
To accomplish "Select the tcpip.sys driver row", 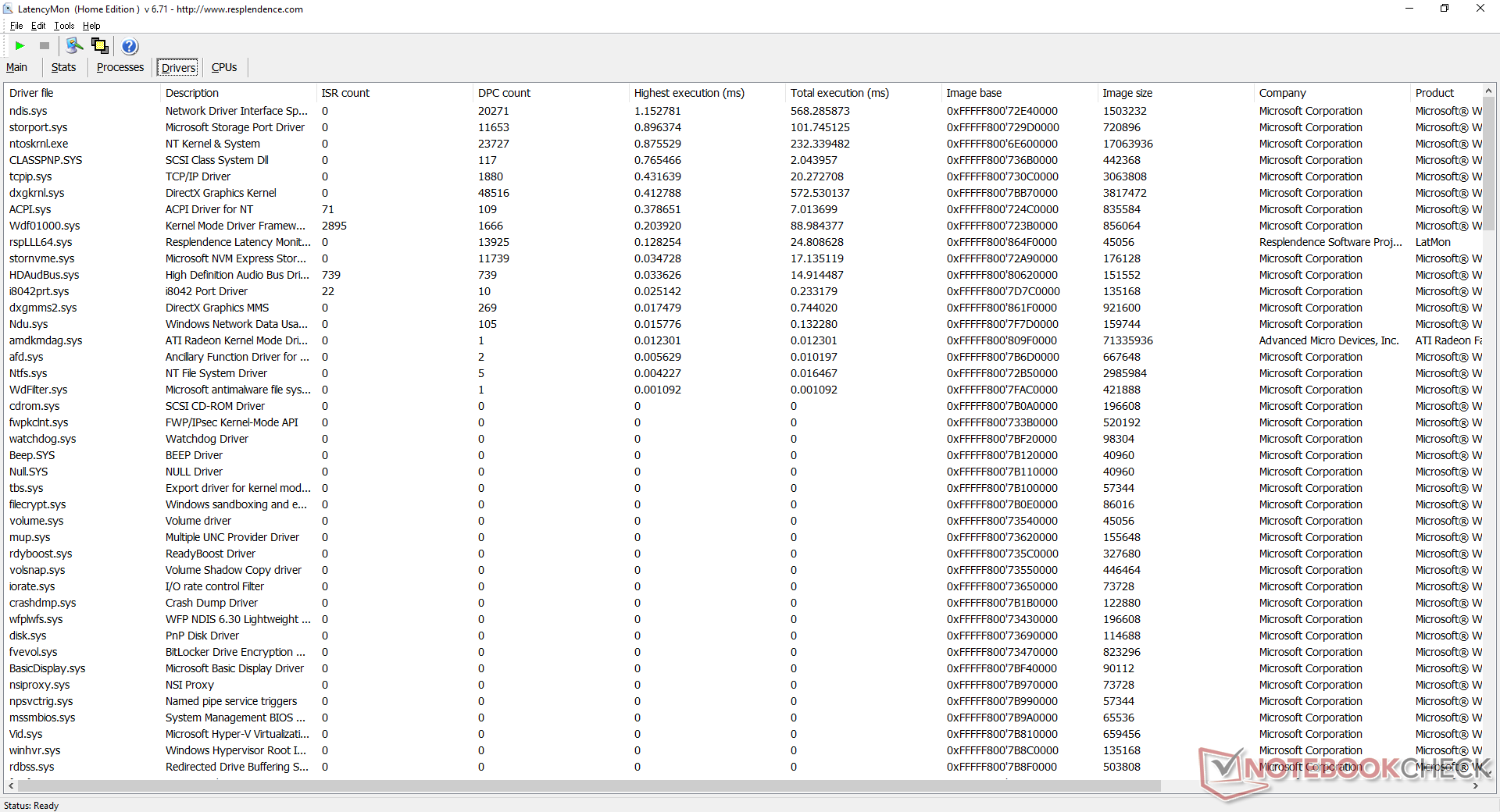I will tap(743, 176).
